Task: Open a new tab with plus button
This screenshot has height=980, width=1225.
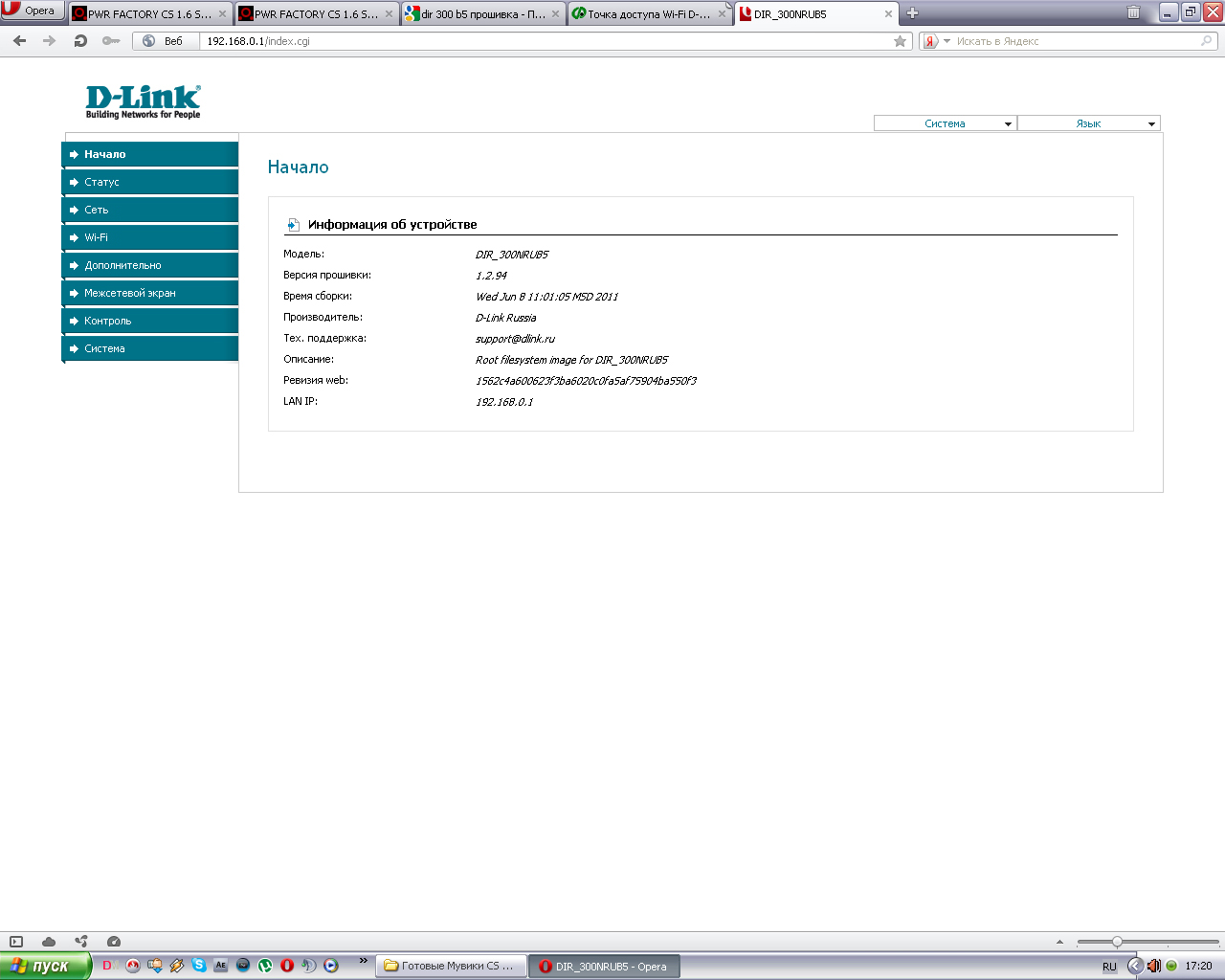Action: click(912, 13)
